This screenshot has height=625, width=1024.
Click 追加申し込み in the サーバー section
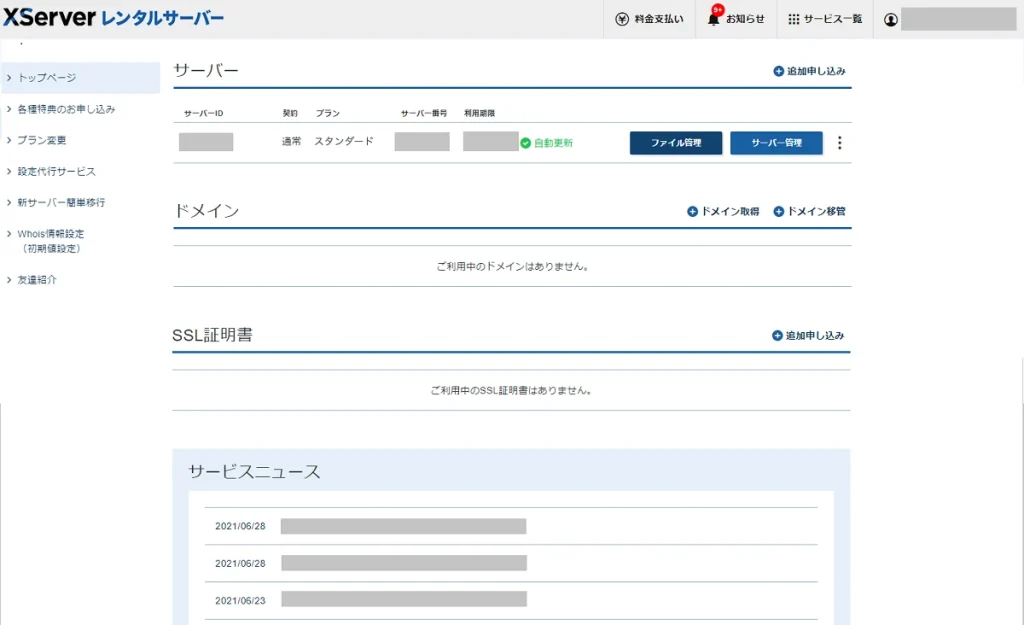pyautogui.click(x=816, y=71)
